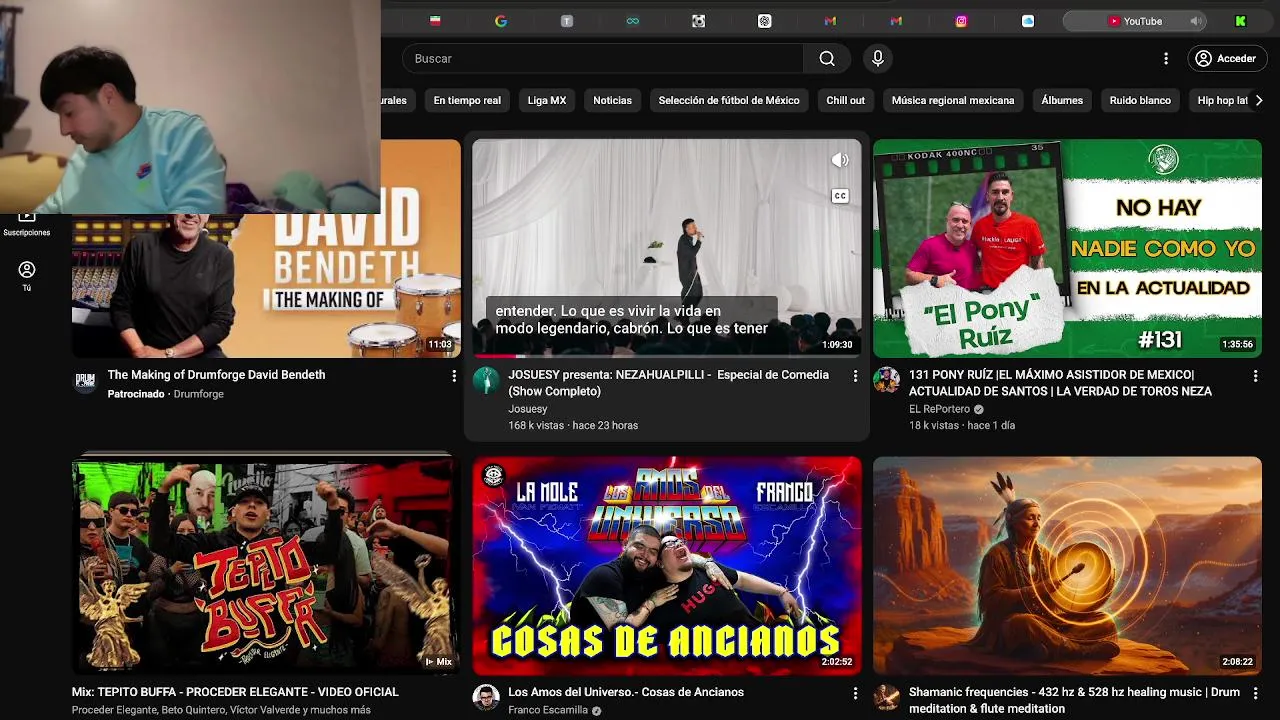Open options menu for Josuesy video
This screenshot has width=1280, height=720.
click(855, 376)
